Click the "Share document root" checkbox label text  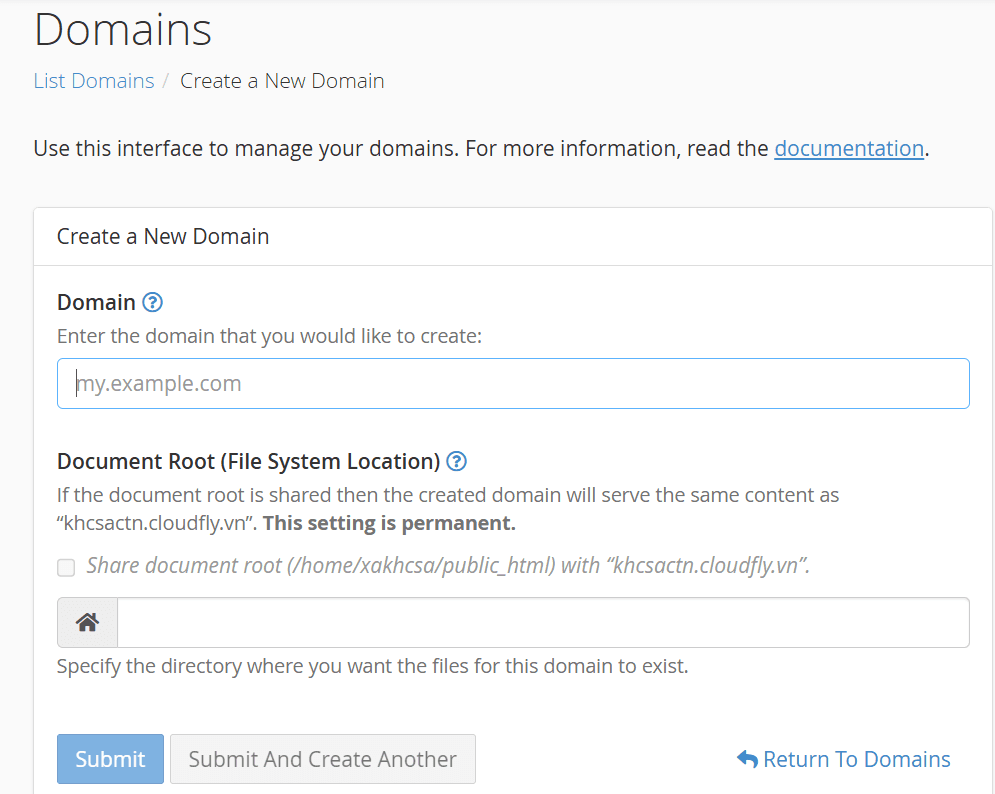click(447, 565)
